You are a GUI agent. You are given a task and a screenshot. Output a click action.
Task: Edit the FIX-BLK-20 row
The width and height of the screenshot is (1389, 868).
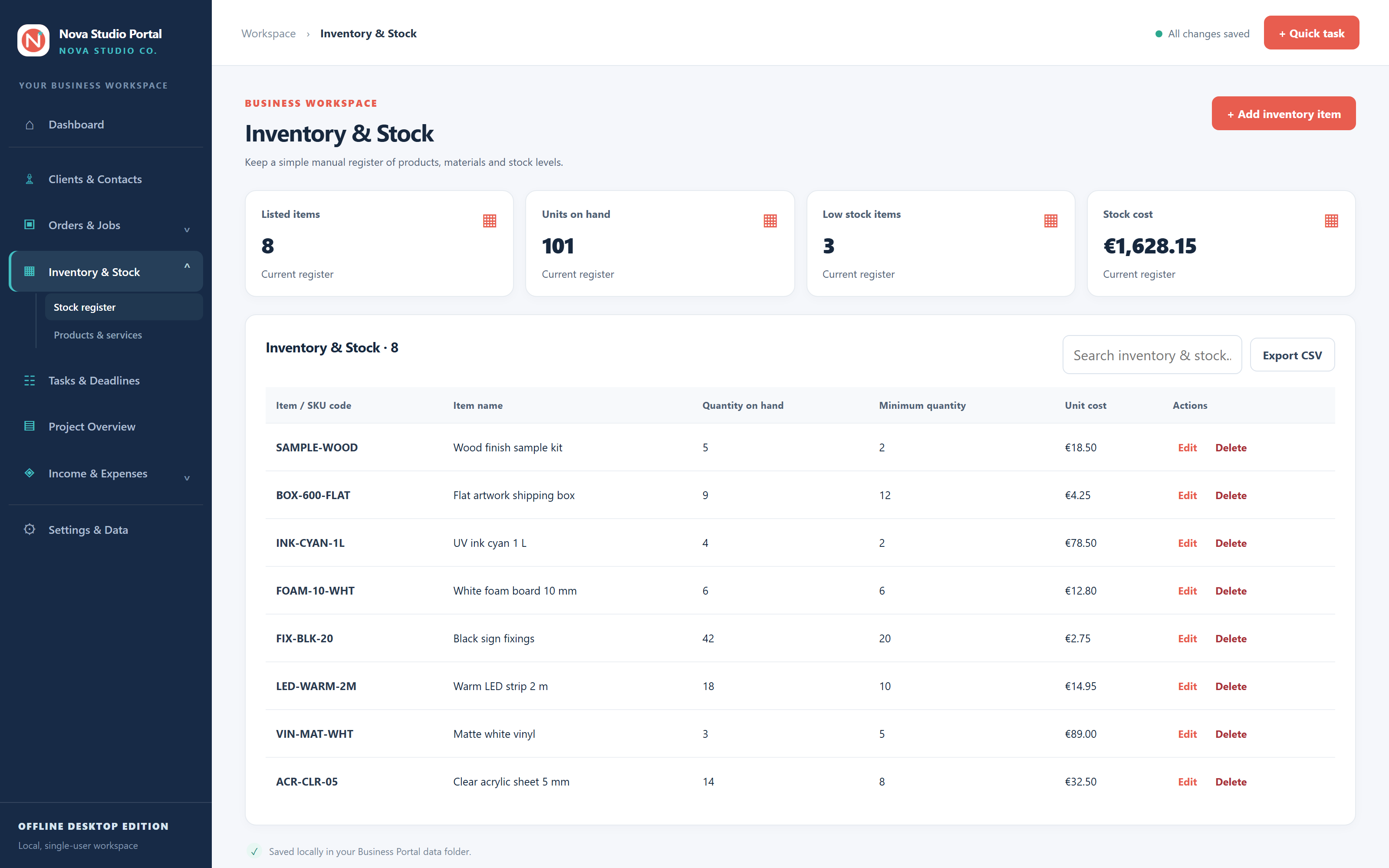(1188, 638)
